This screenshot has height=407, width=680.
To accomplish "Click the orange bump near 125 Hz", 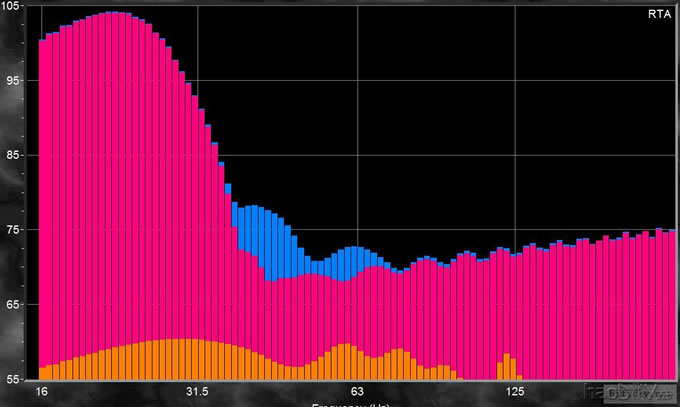I will click(507, 366).
